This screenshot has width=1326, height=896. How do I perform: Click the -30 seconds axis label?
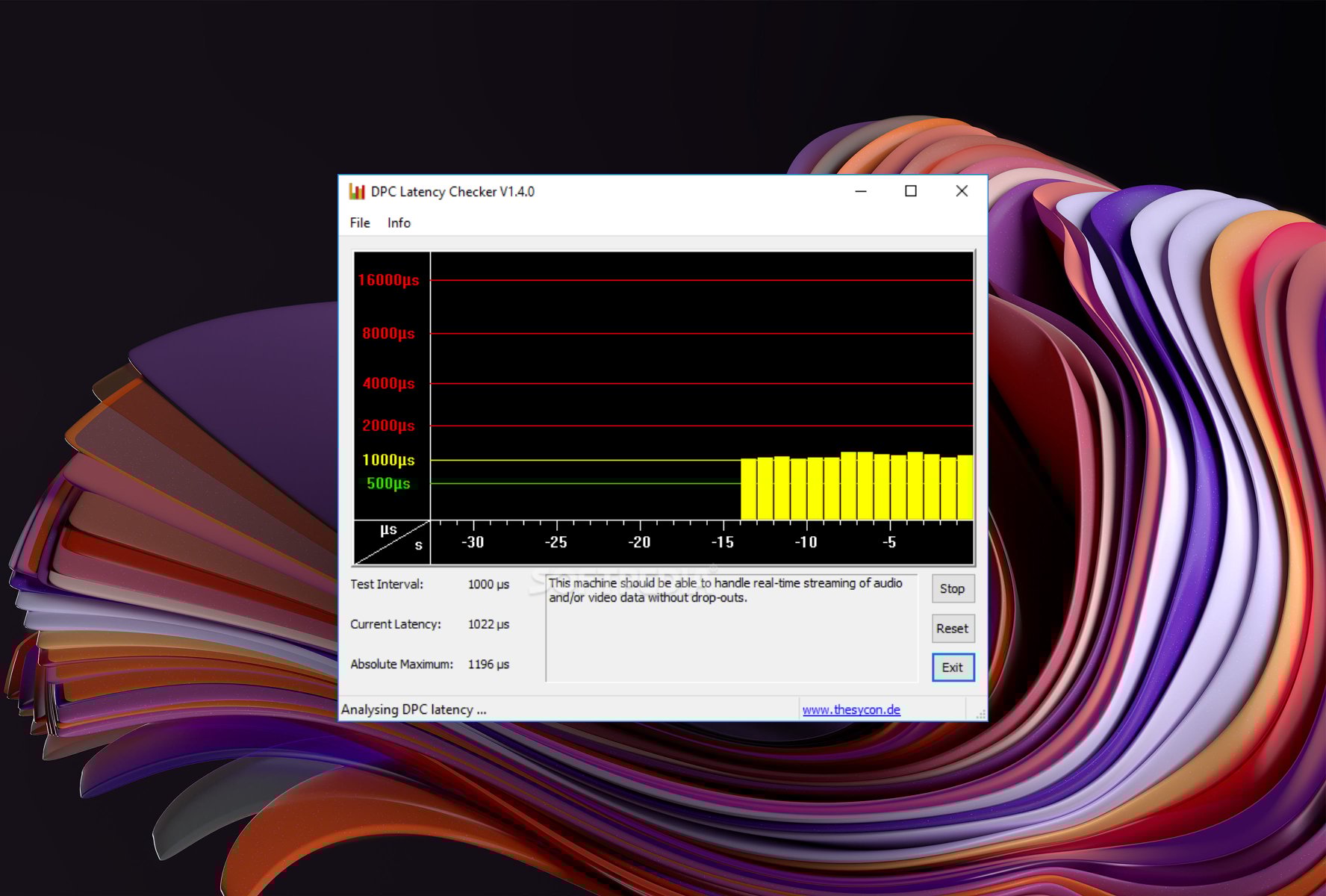click(x=473, y=543)
